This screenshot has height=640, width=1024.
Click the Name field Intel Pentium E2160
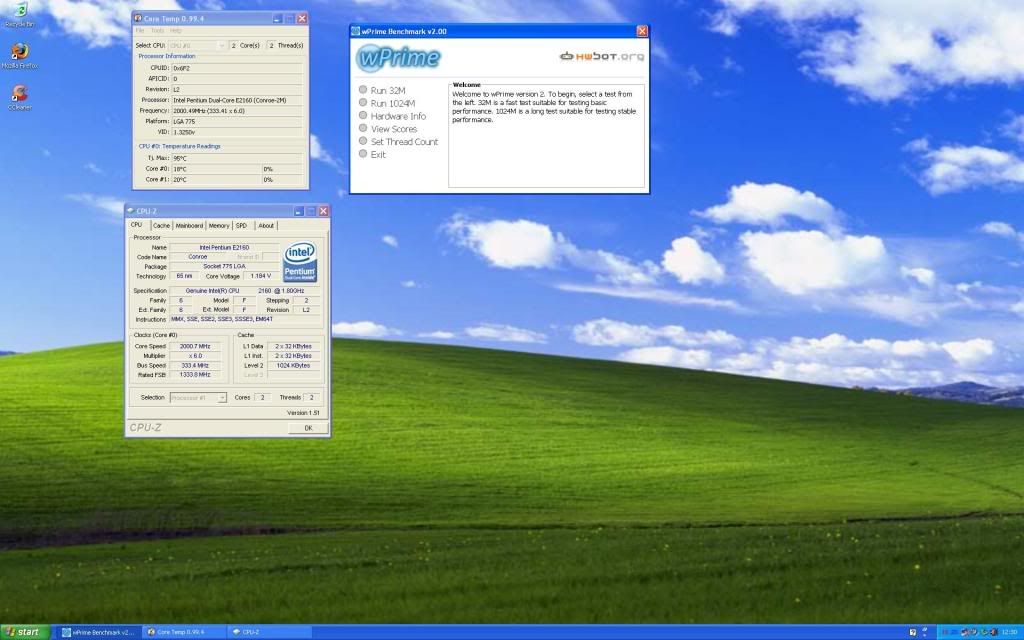pyautogui.click(x=224, y=248)
